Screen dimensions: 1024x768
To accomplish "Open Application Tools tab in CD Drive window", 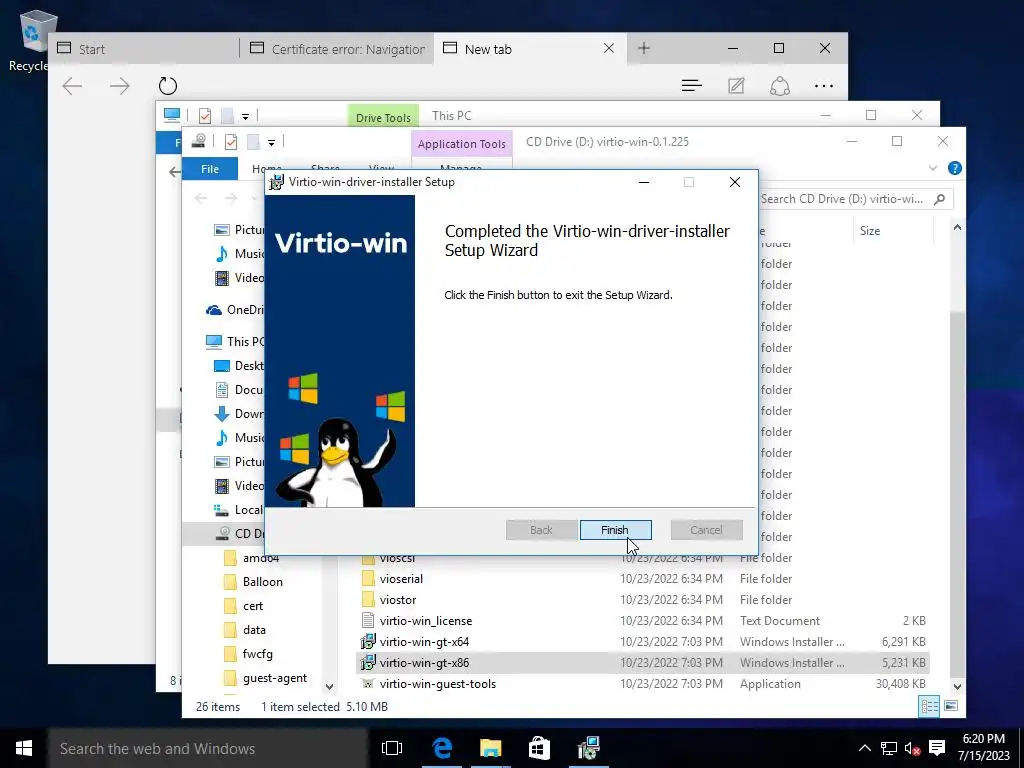I will [x=462, y=144].
